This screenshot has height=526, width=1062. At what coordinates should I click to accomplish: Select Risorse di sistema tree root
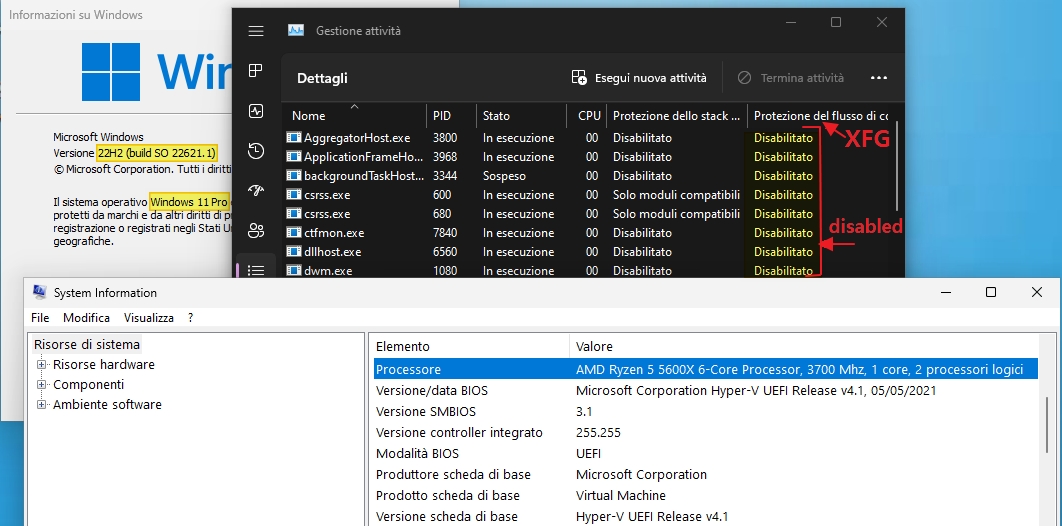click(87, 345)
